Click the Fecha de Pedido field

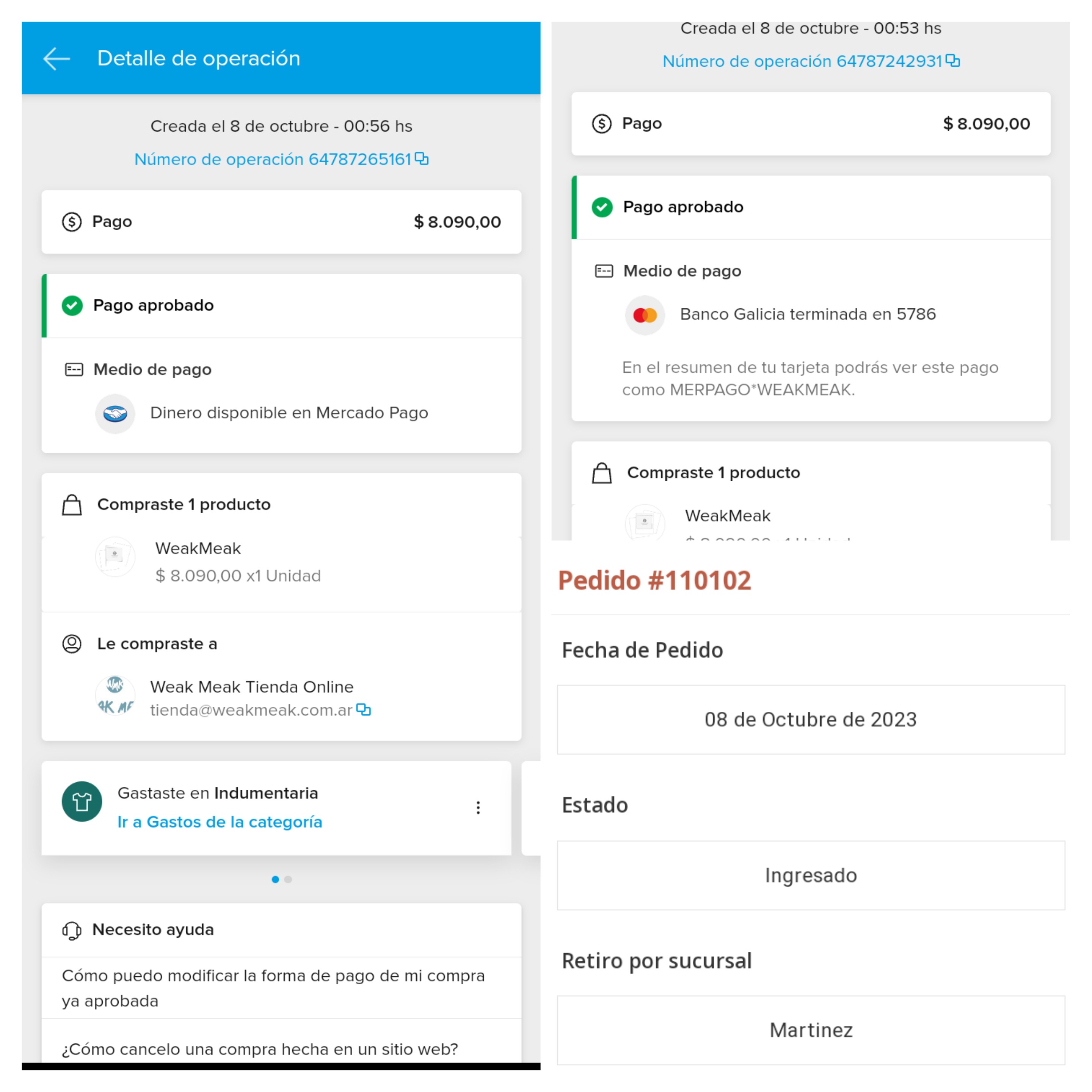coord(811,720)
